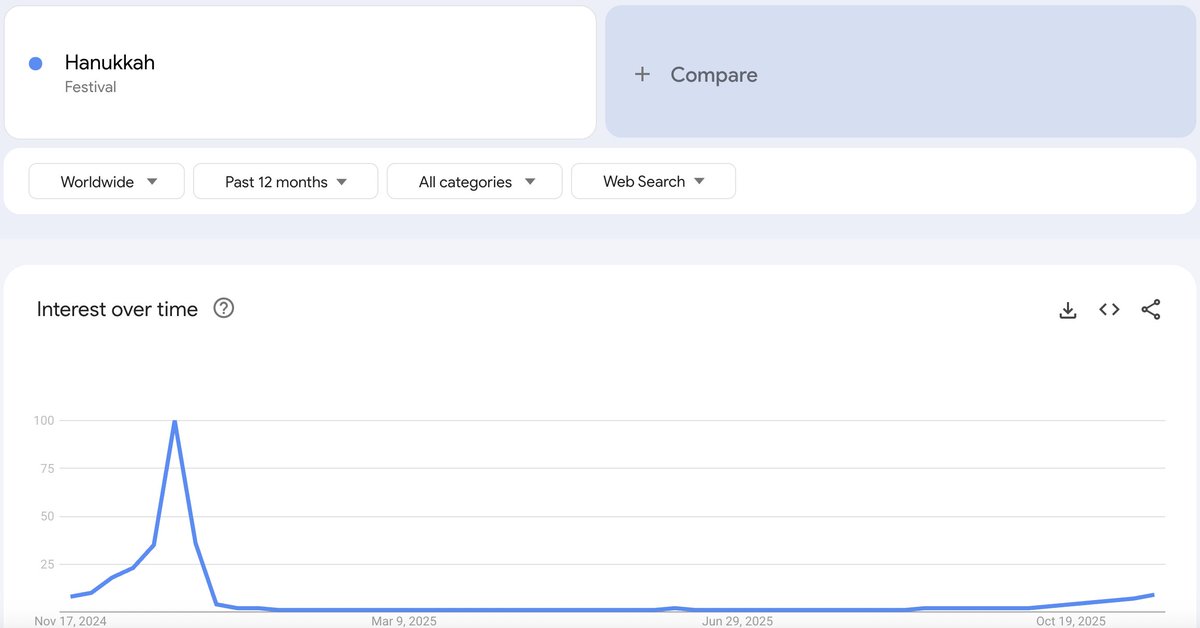1200x628 pixels.
Task: Click the Jun 29, 2025 axis label
Action: point(737,621)
